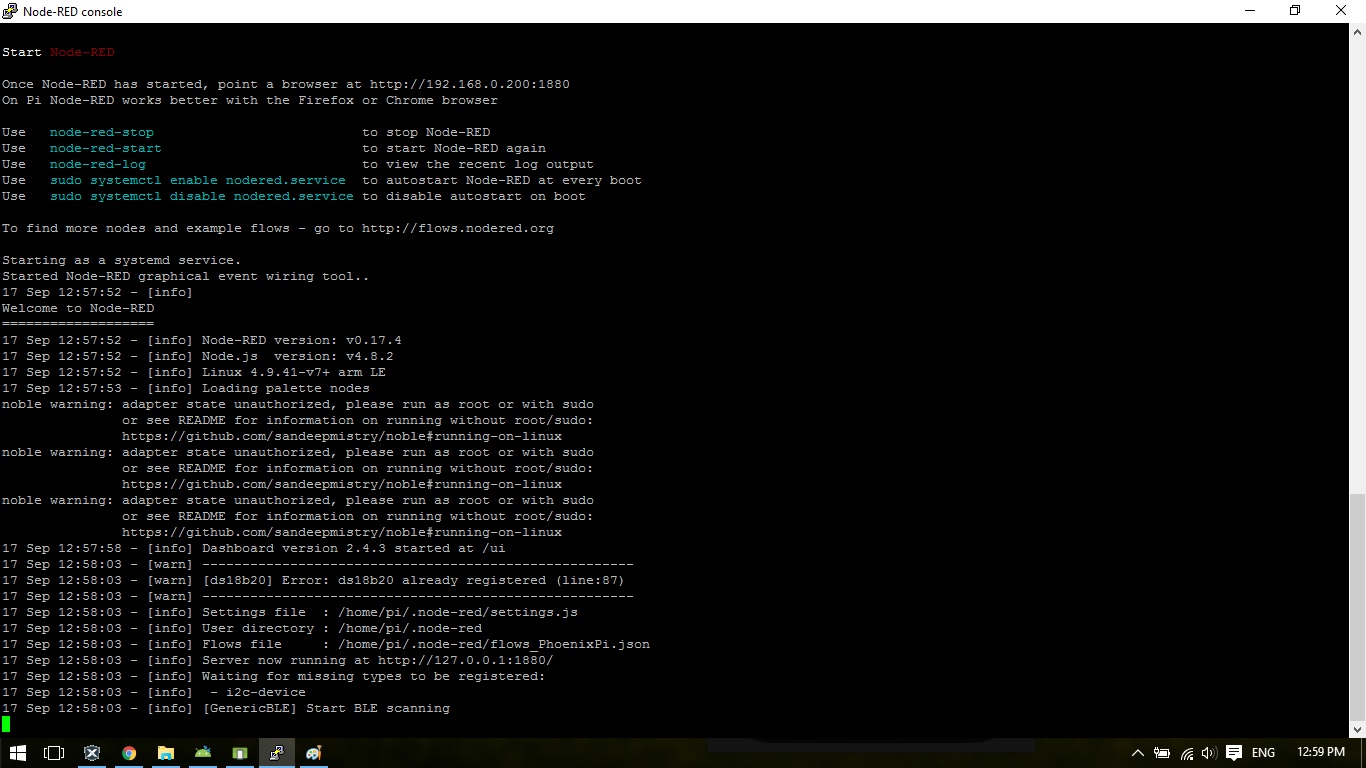Click the URL http://192.168.0.200:1880 in the output
Screen dimensions: 1366x768
click(x=470, y=84)
